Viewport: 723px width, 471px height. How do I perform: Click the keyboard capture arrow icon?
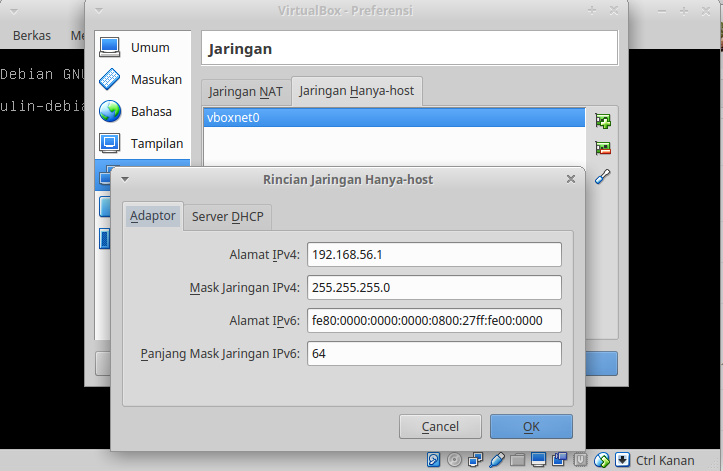[622, 460]
